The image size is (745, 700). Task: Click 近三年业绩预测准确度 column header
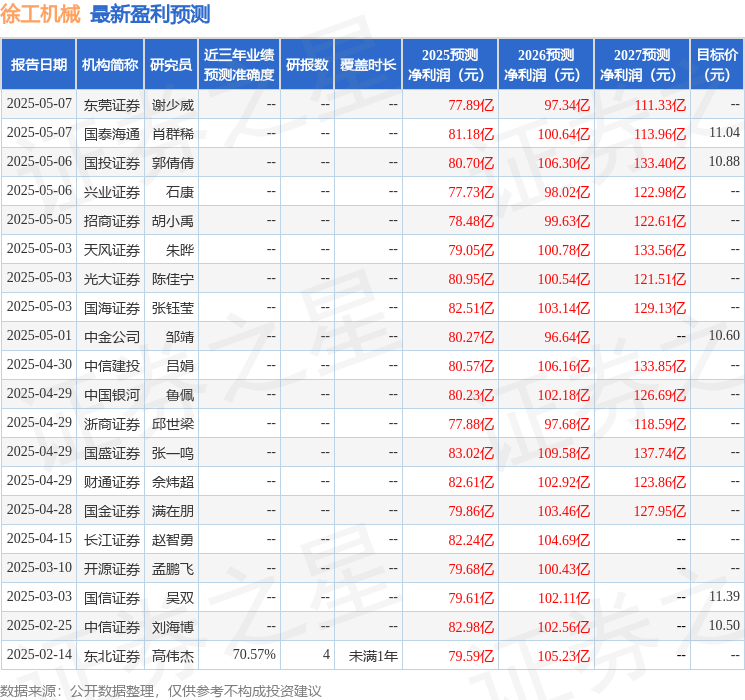pos(238,65)
